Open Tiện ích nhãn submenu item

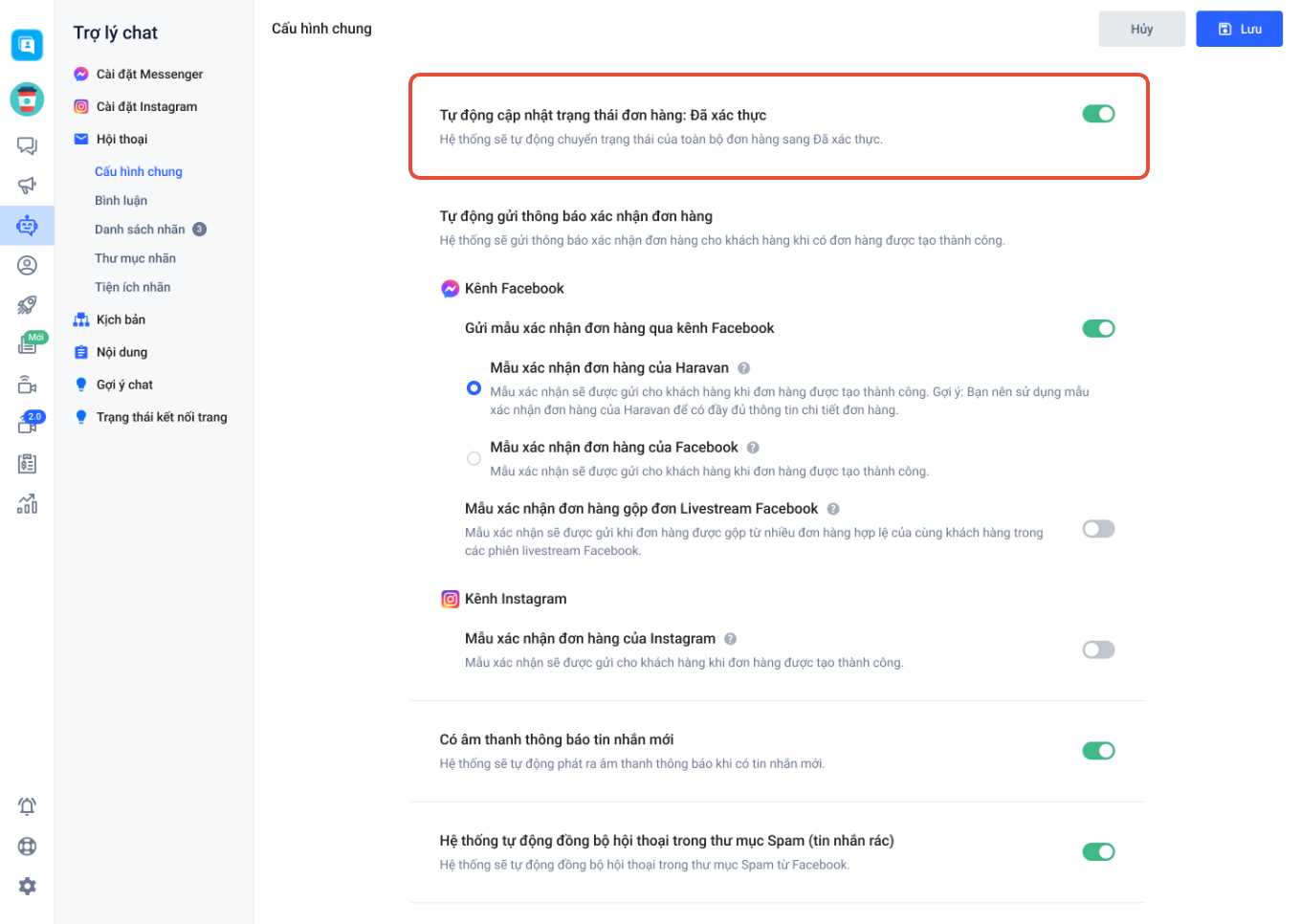pyautogui.click(x=132, y=287)
